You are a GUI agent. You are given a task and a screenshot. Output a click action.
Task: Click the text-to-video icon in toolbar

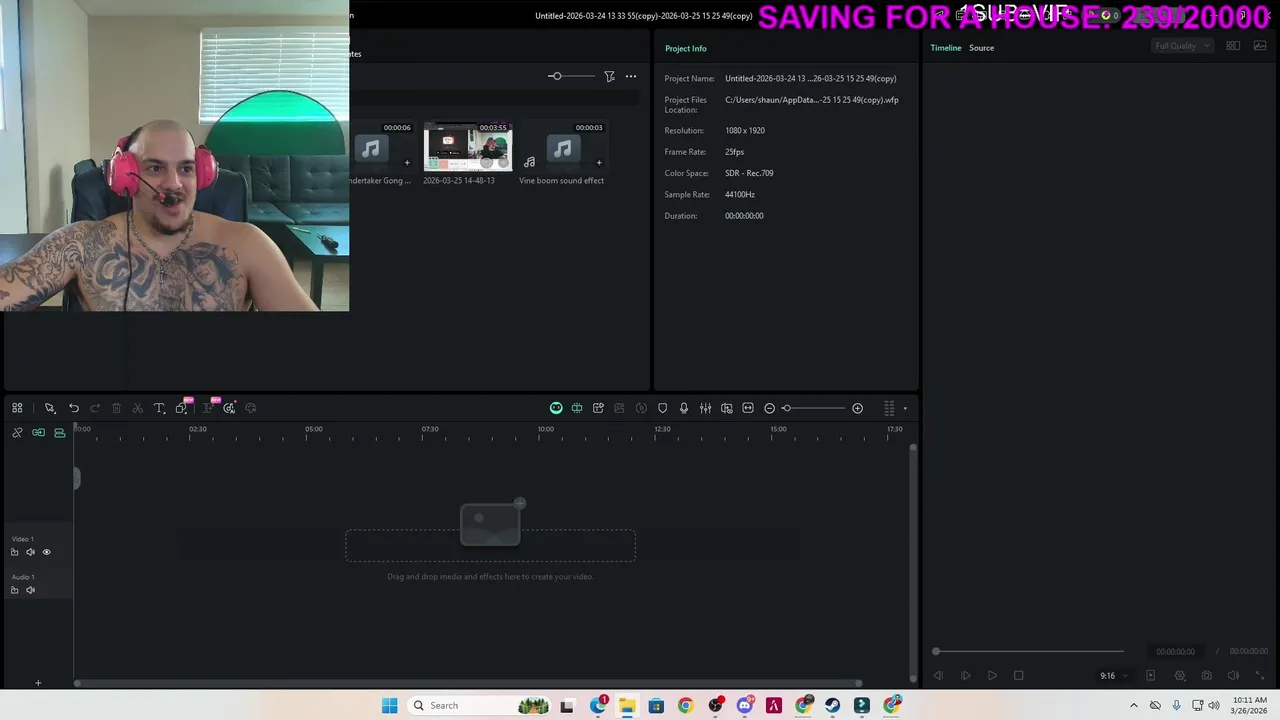point(598,408)
